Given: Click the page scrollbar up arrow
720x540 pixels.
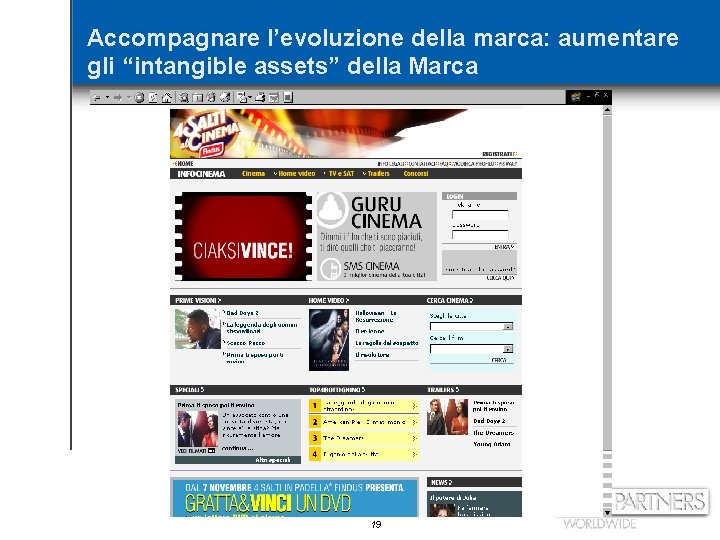Looking at the screenshot, I should pos(607,110).
